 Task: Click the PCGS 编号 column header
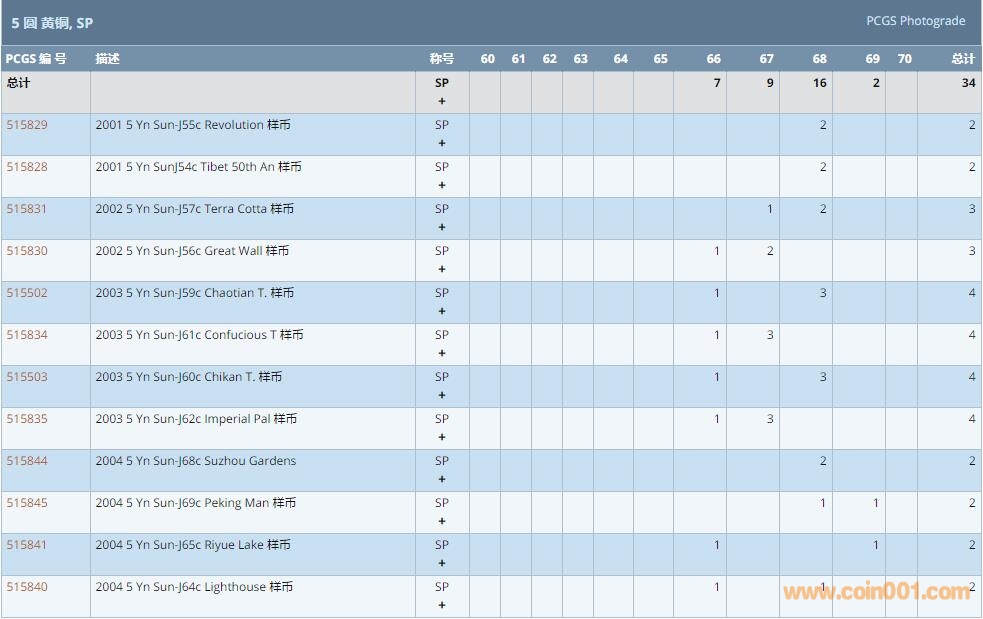tap(36, 59)
